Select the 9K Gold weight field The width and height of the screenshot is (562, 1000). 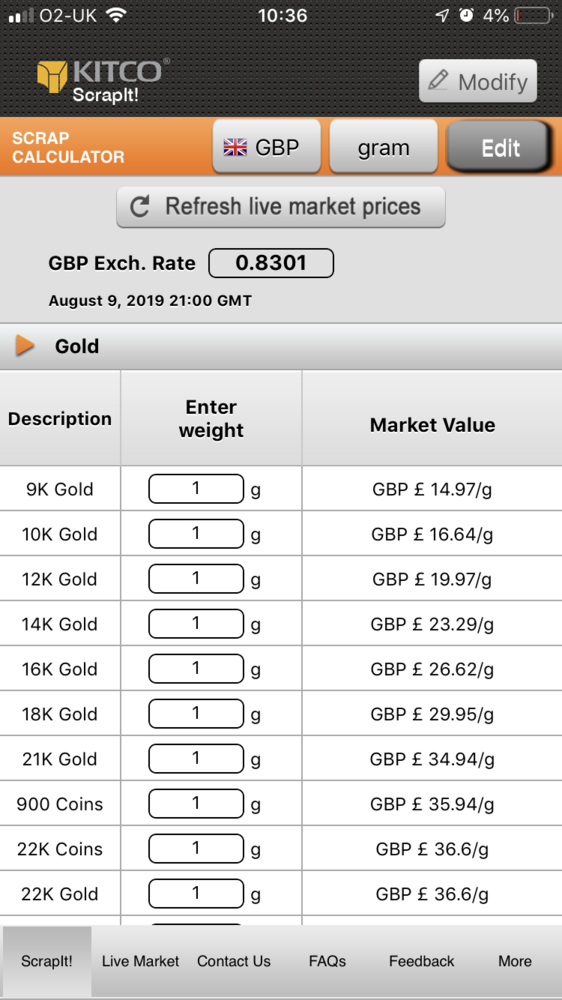click(x=196, y=489)
